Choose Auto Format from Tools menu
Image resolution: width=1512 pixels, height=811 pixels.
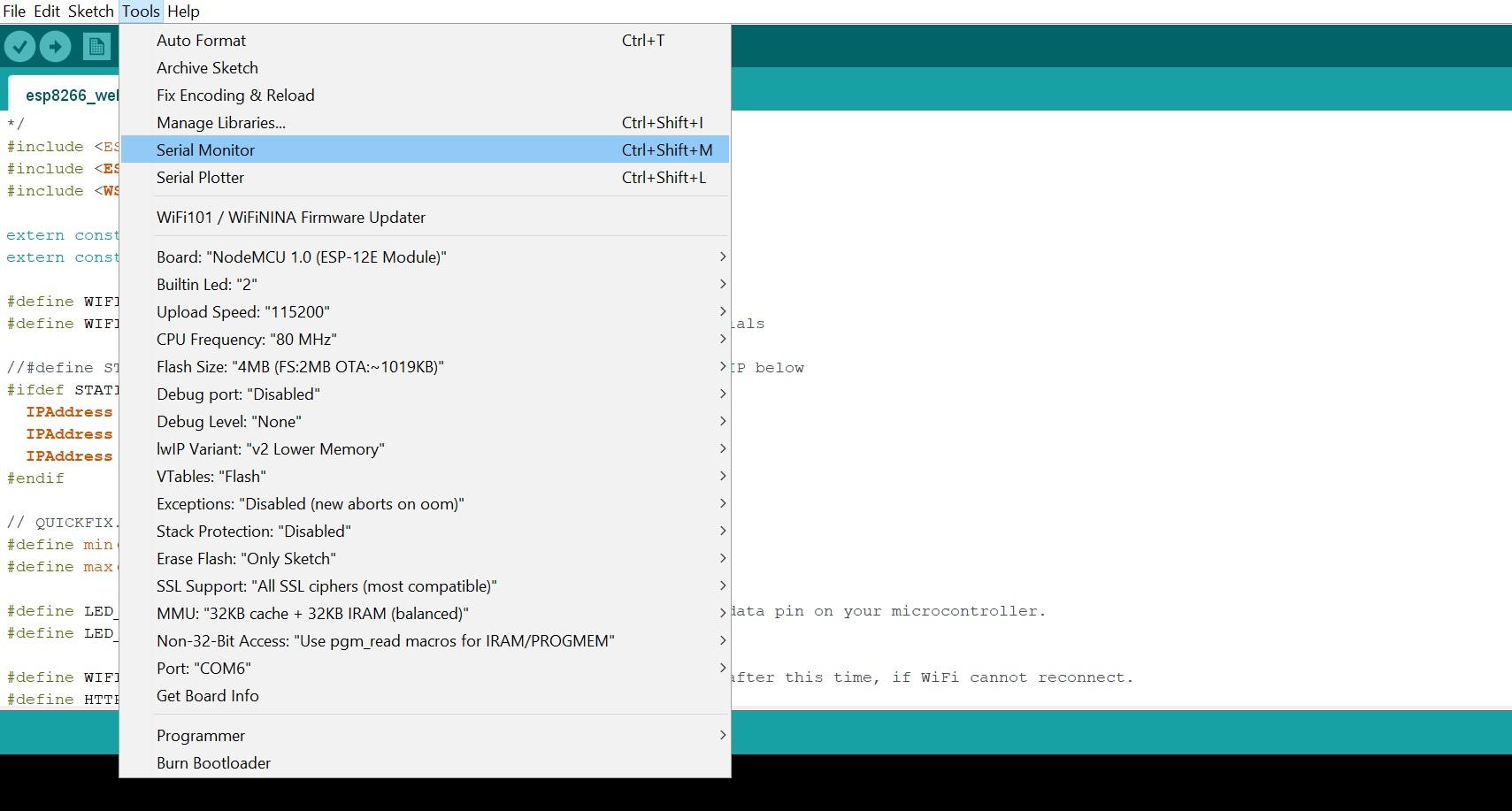(x=425, y=41)
